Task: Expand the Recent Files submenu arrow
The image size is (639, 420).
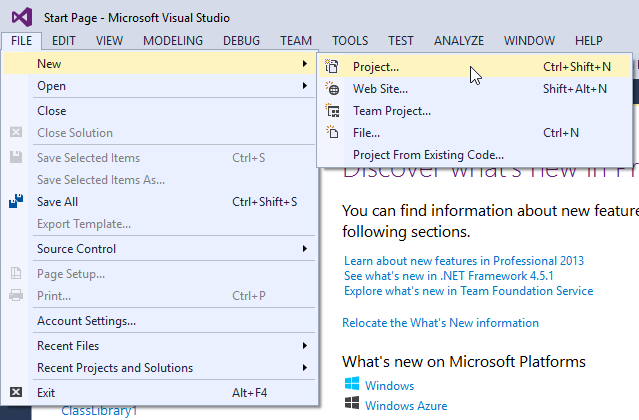Action: click(304, 345)
